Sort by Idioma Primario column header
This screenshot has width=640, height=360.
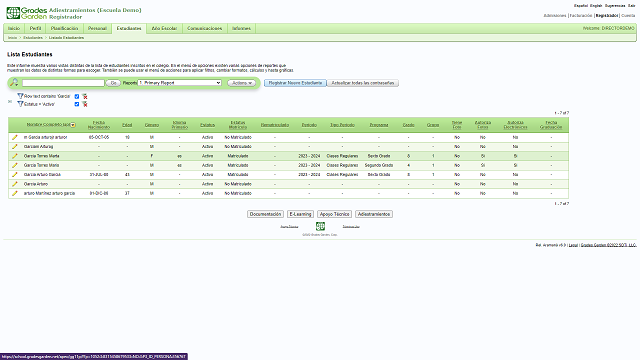click(180, 125)
